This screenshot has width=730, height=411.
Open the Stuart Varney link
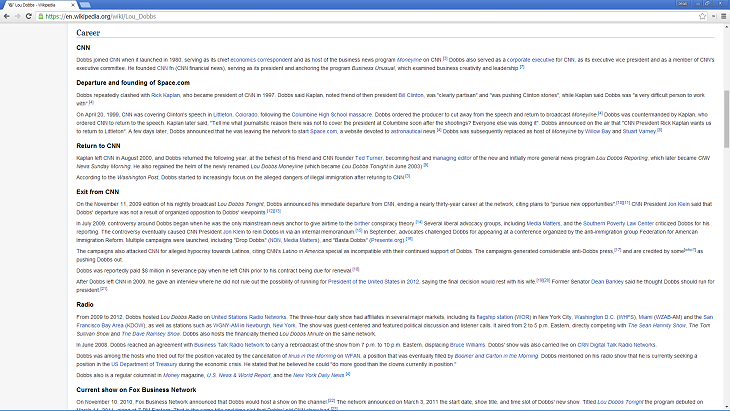click(639, 132)
